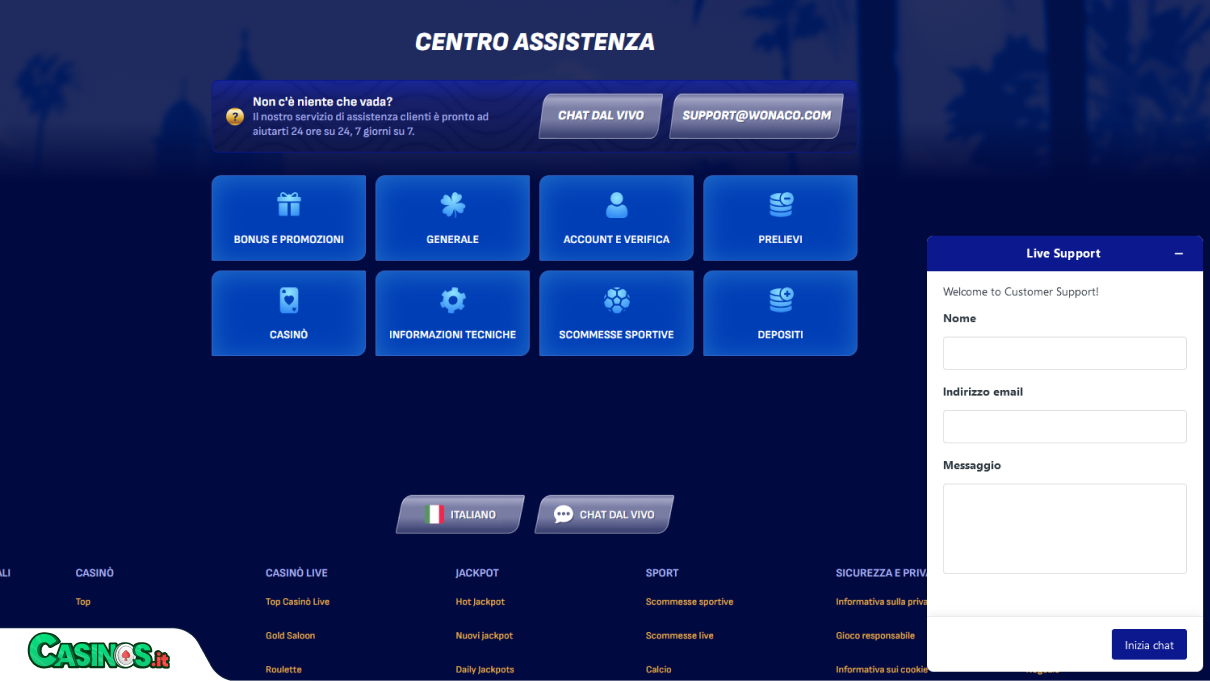Click the chat bubble icon near the footer

(563, 514)
